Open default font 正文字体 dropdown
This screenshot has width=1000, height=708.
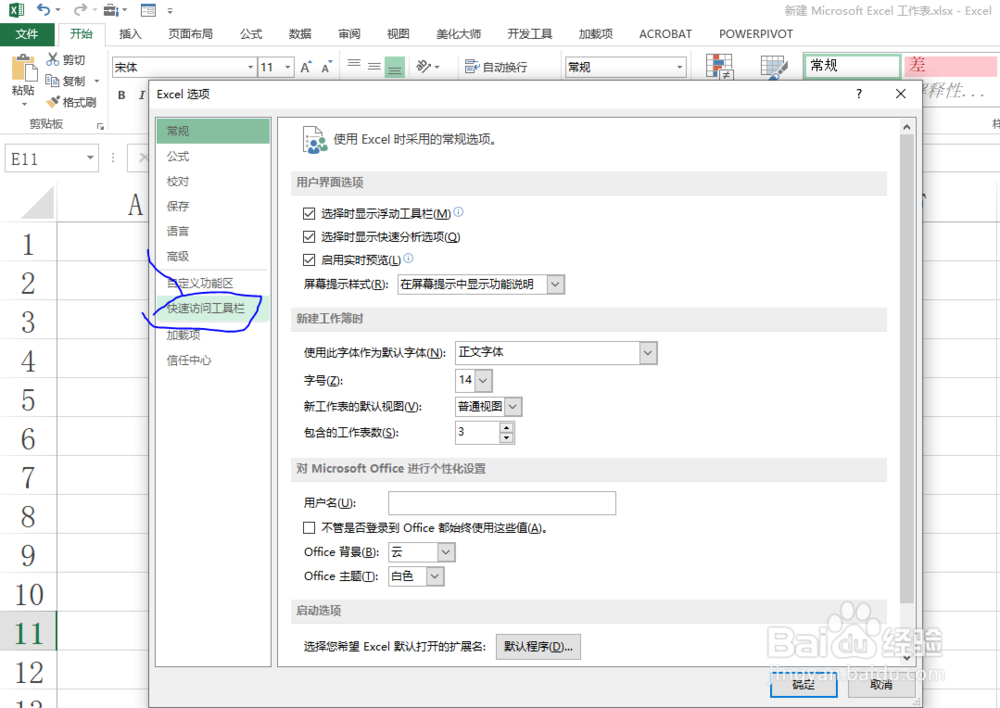tap(648, 353)
